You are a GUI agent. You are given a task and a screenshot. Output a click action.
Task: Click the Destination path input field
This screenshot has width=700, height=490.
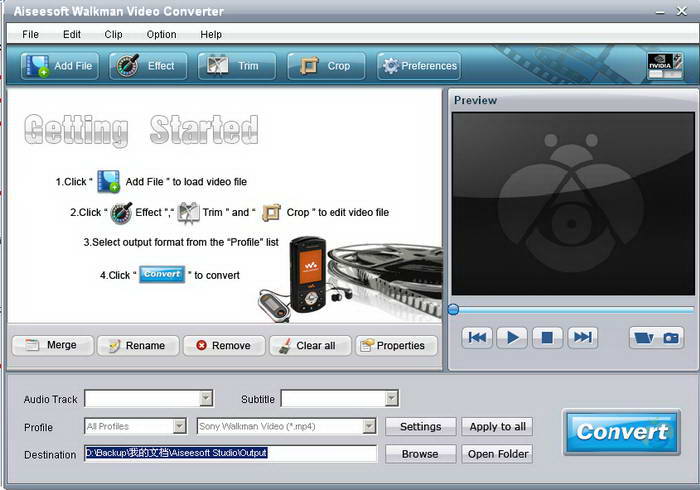pos(230,453)
